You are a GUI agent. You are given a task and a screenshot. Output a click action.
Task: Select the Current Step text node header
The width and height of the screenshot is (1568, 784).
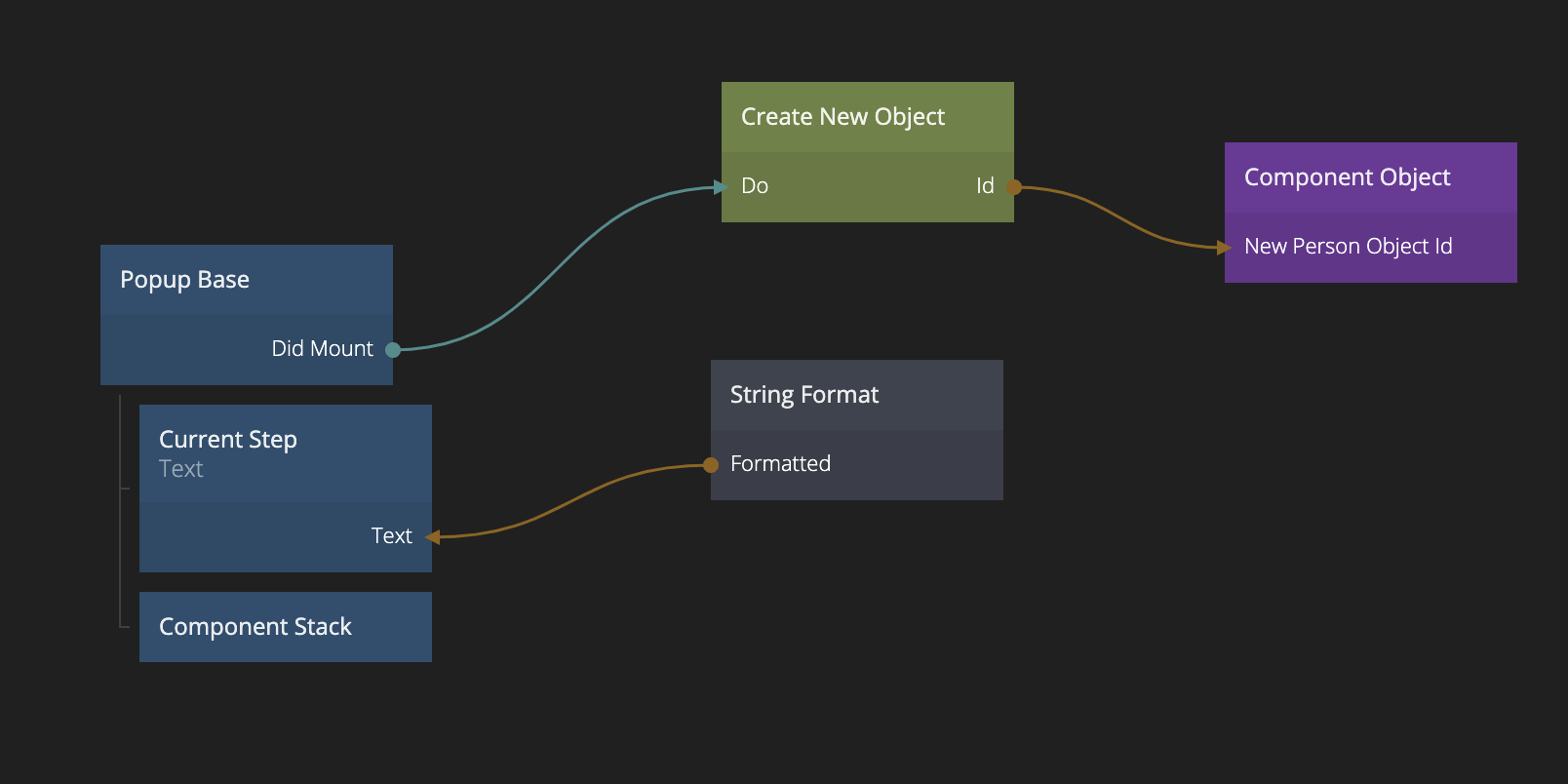coord(285,453)
